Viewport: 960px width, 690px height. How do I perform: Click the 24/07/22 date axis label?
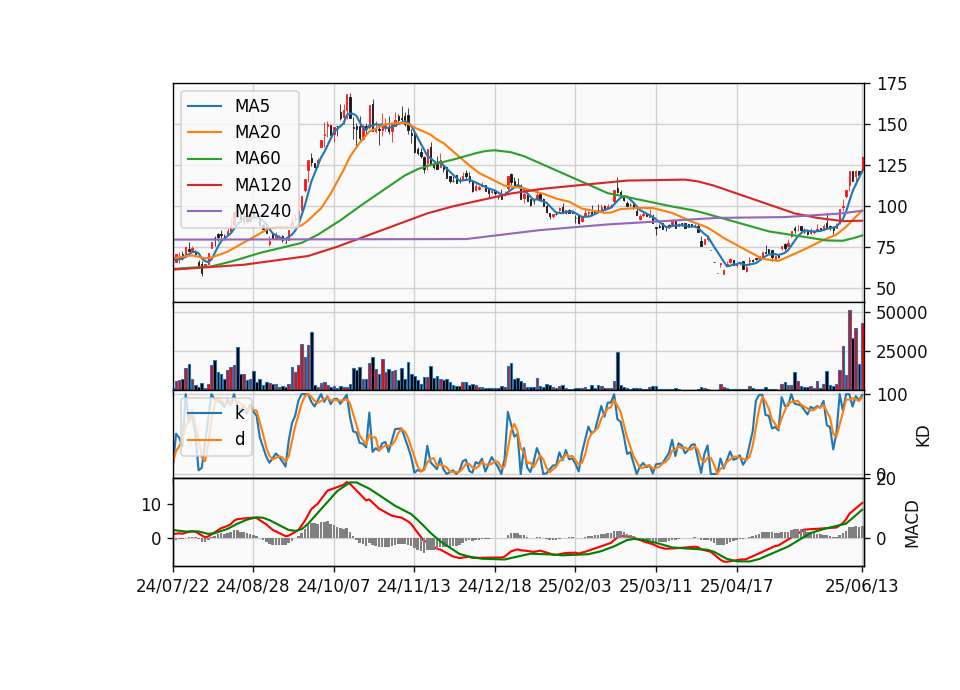[x=173, y=586]
